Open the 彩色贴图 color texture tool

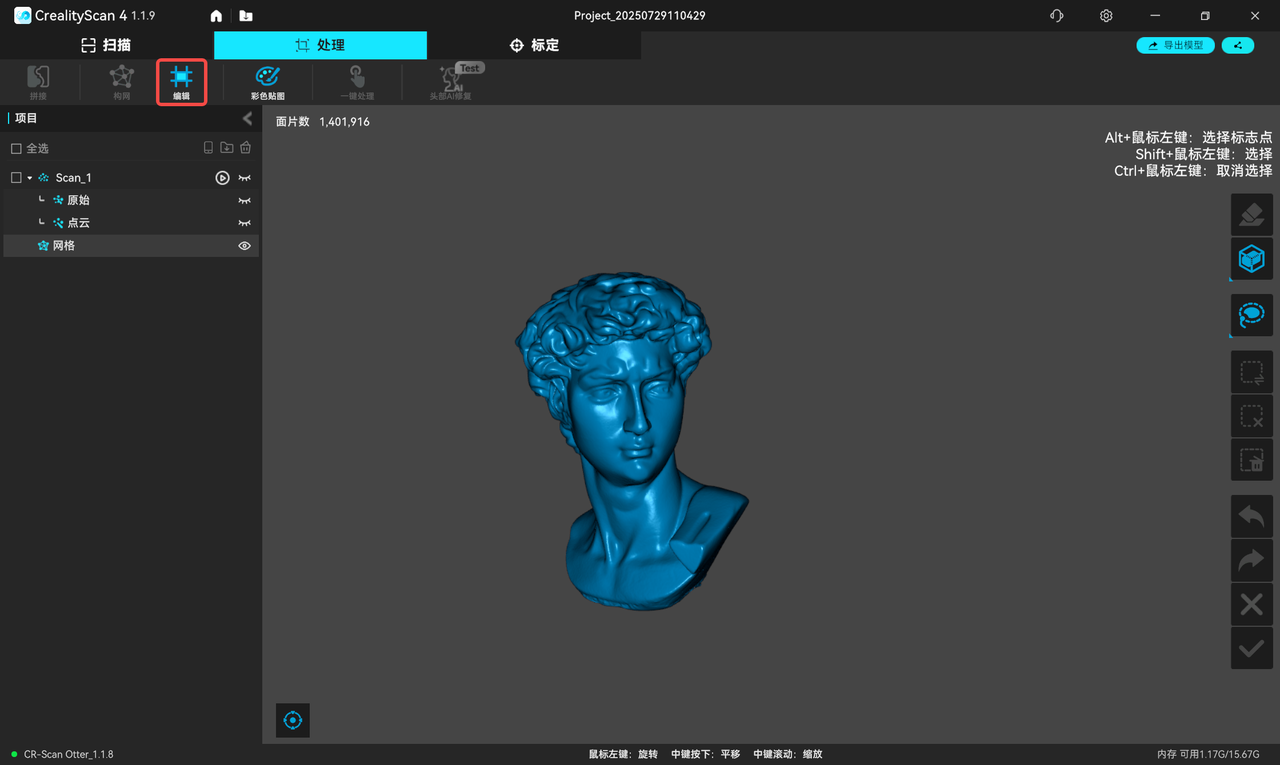coord(267,81)
